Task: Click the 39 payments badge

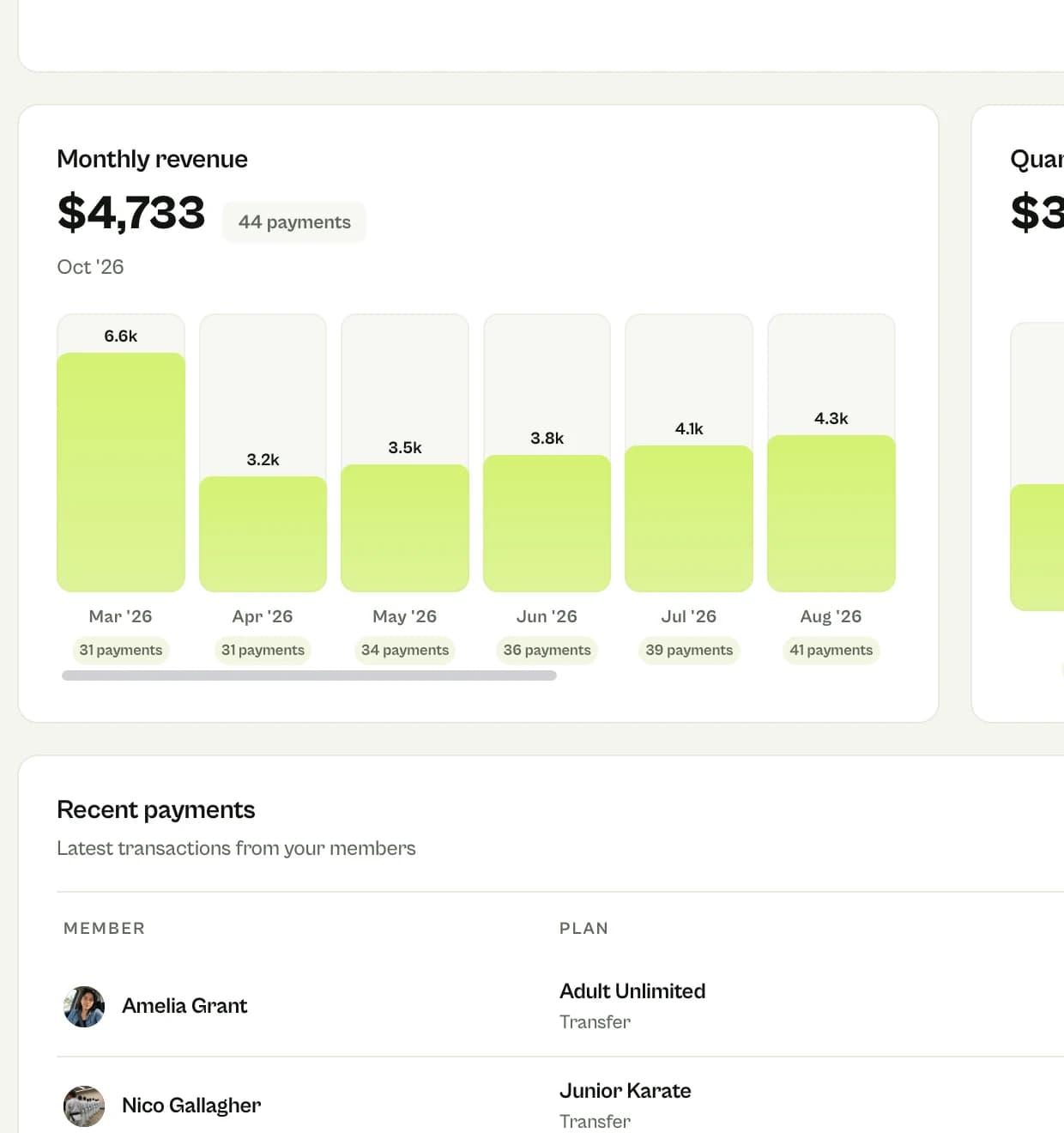Action: [689, 650]
